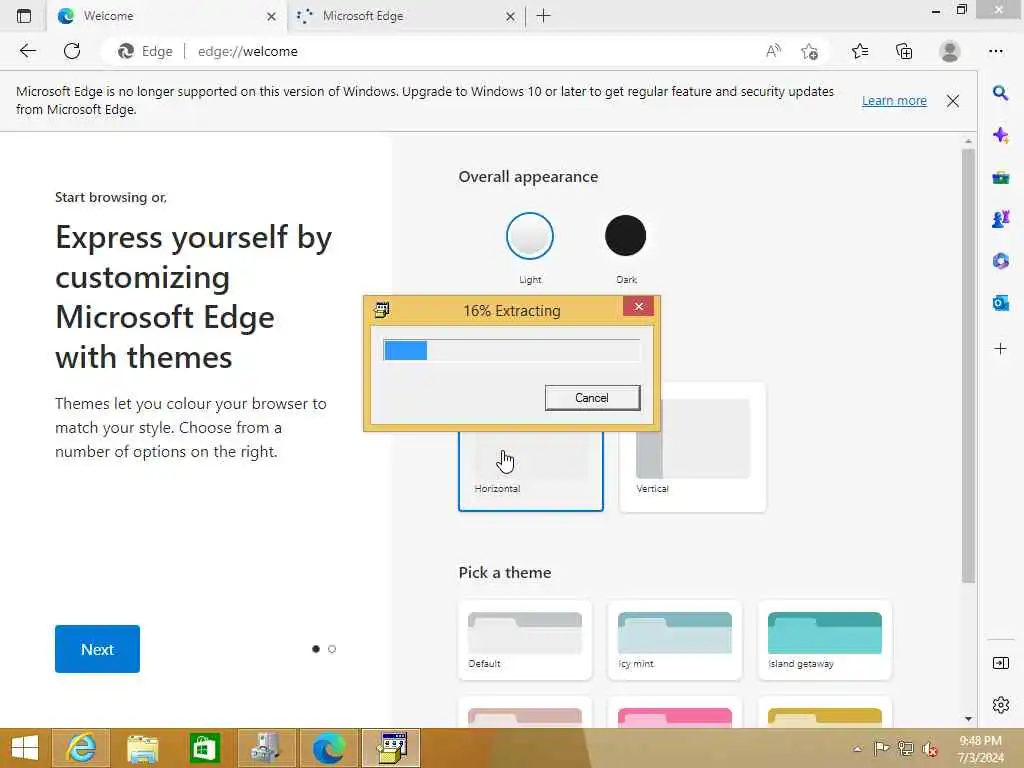Open the Learn more link
Viewport: 1024px width, 768px height.
click(x=894, y=101)
